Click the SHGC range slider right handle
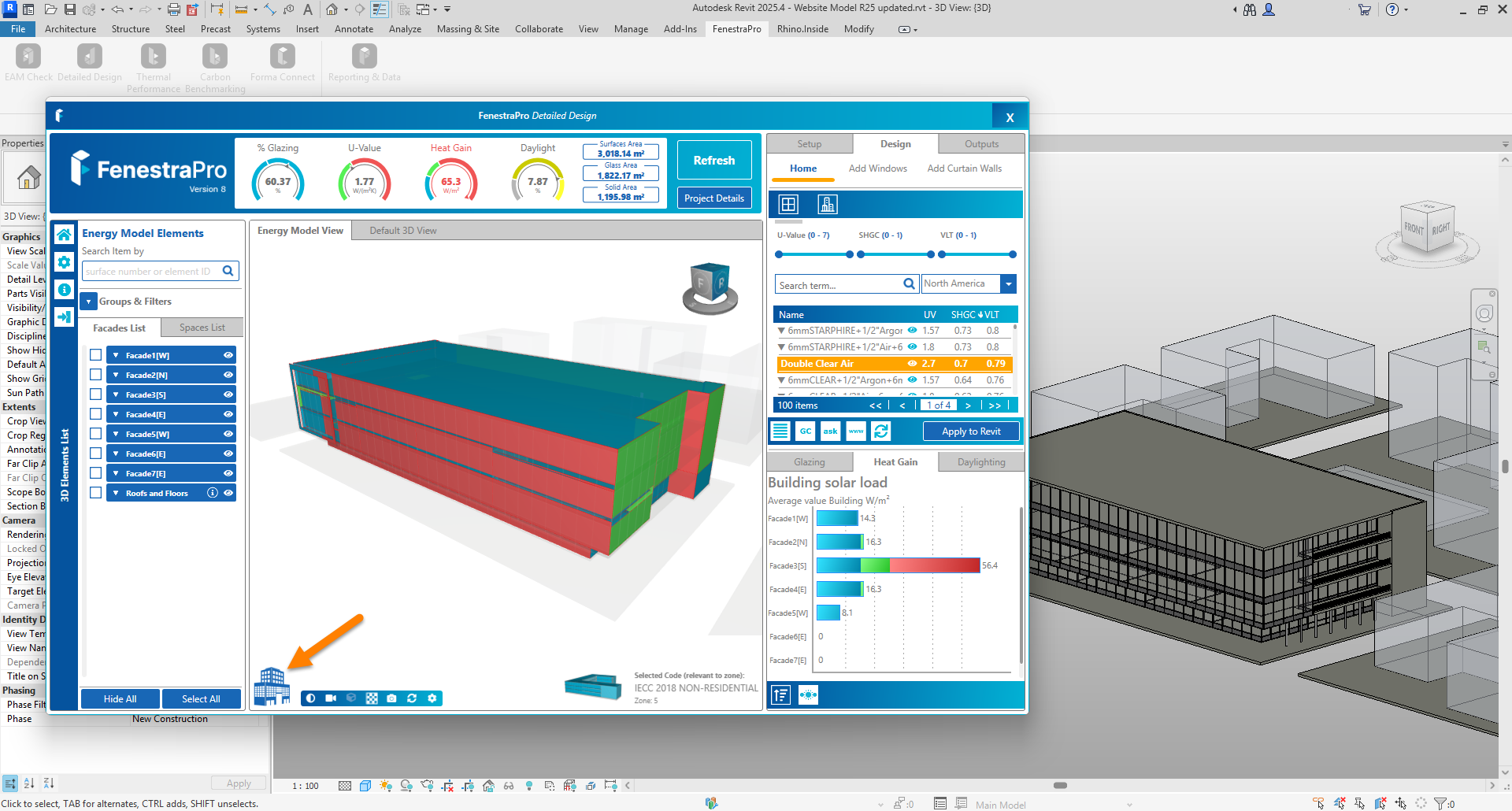The height and width of the screenshot is (811, 1512). [931, 254]
